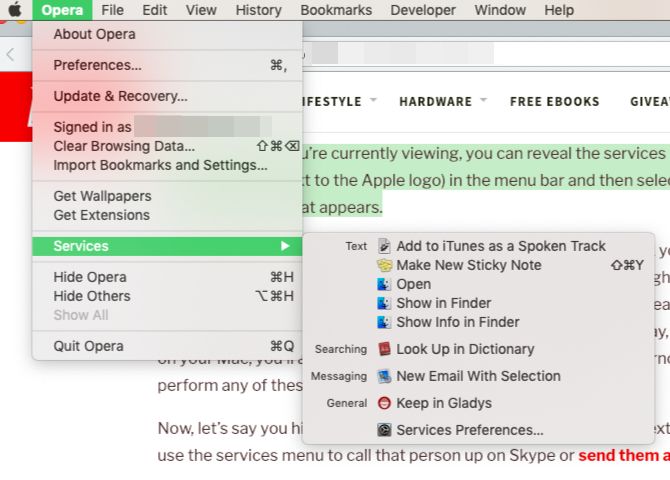This screenshot has width=670, height=480.
Task: Click the iTunes Spoken Track icon
Action: 384,246
